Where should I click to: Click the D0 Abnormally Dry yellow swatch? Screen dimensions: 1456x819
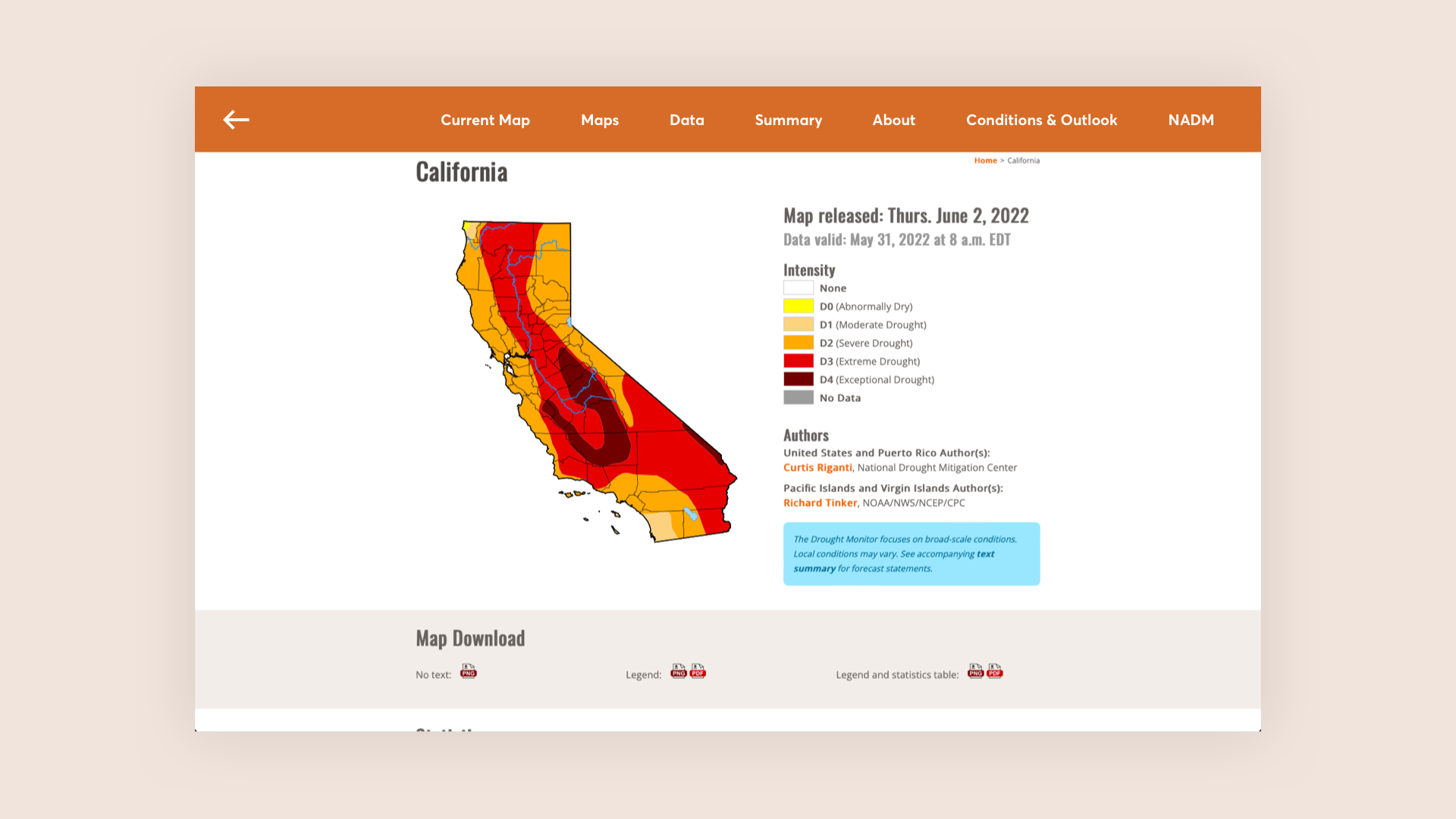coord(799,306)
